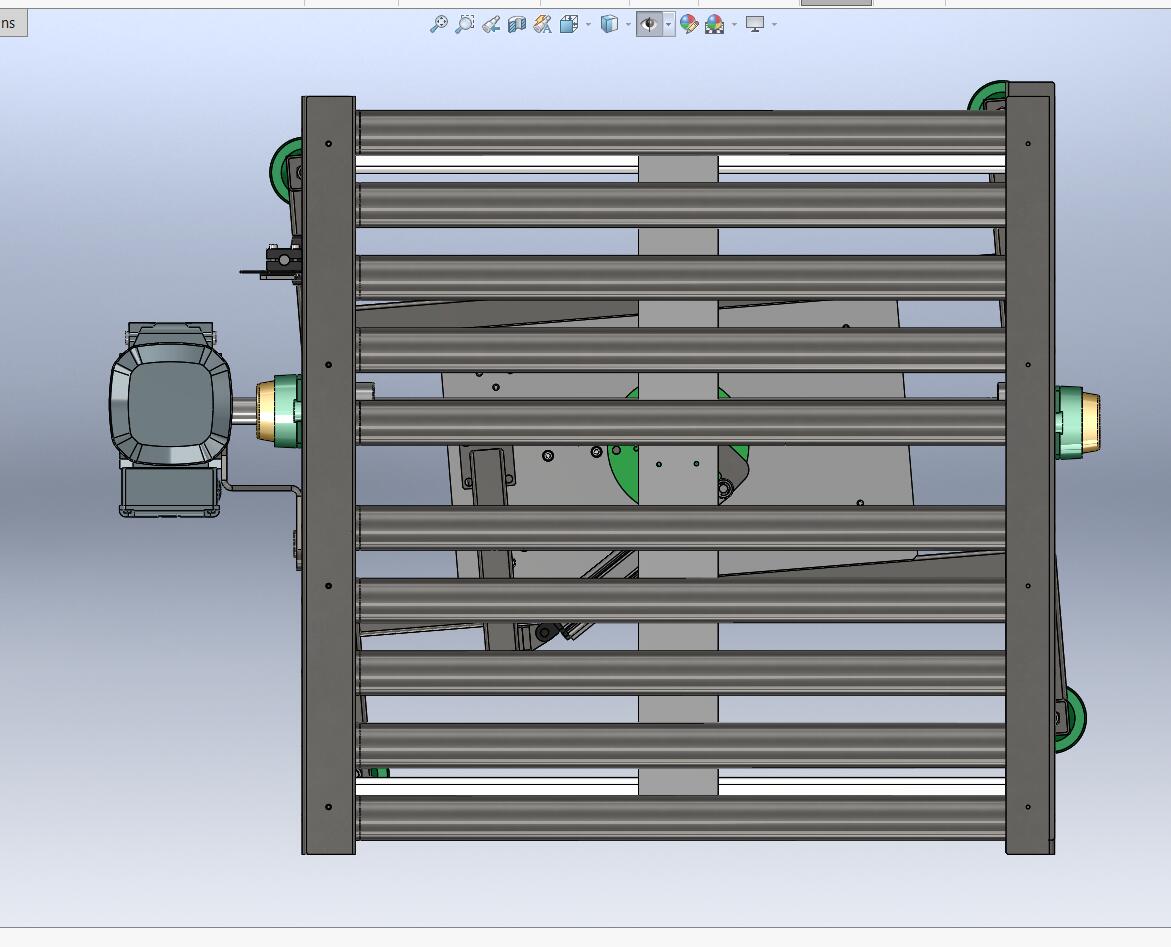
Task: Return to the Previous View
Action: [x=491, y=25]
